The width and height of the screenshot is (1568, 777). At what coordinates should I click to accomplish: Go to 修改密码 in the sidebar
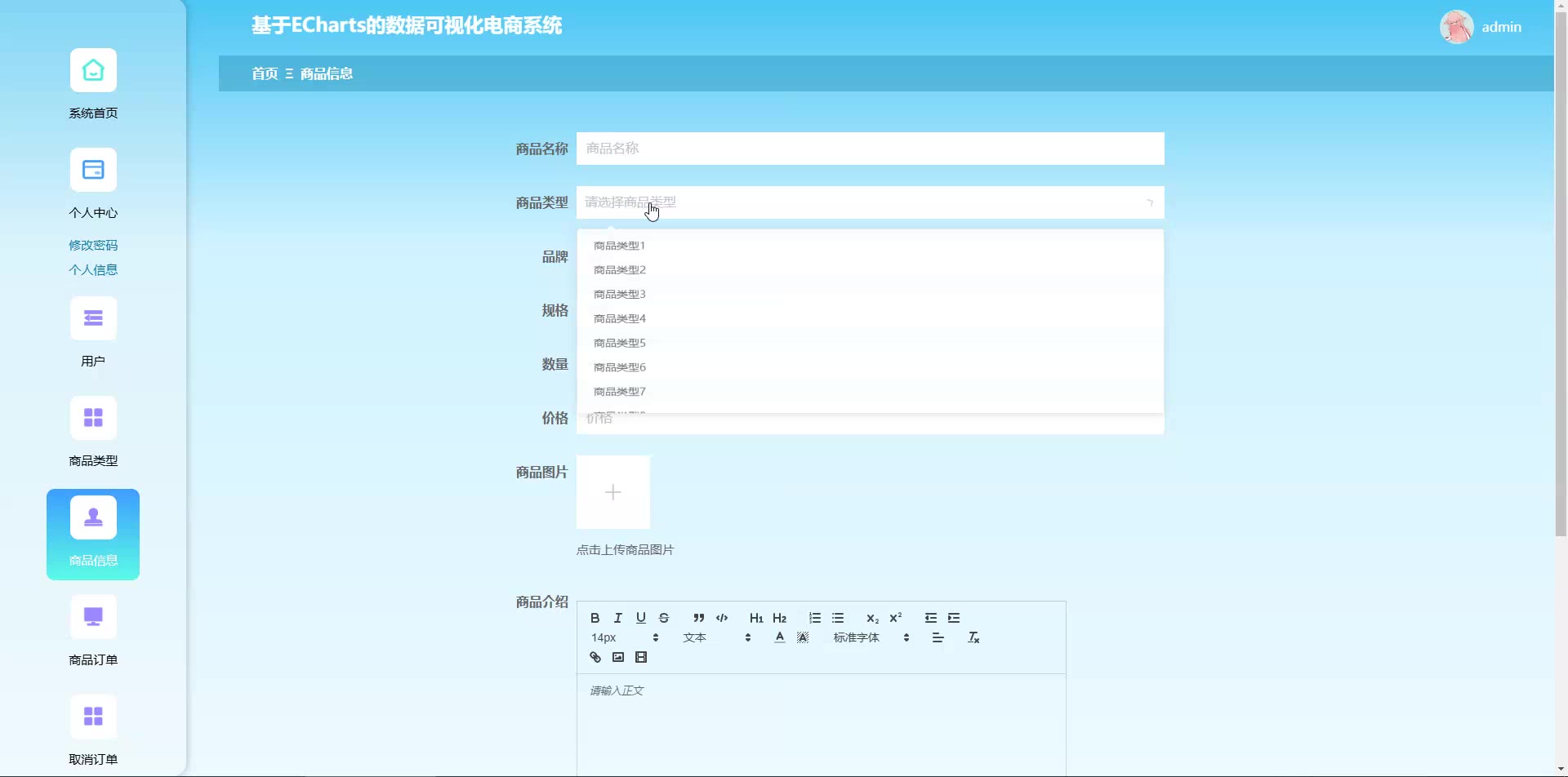tap(93, 245)
